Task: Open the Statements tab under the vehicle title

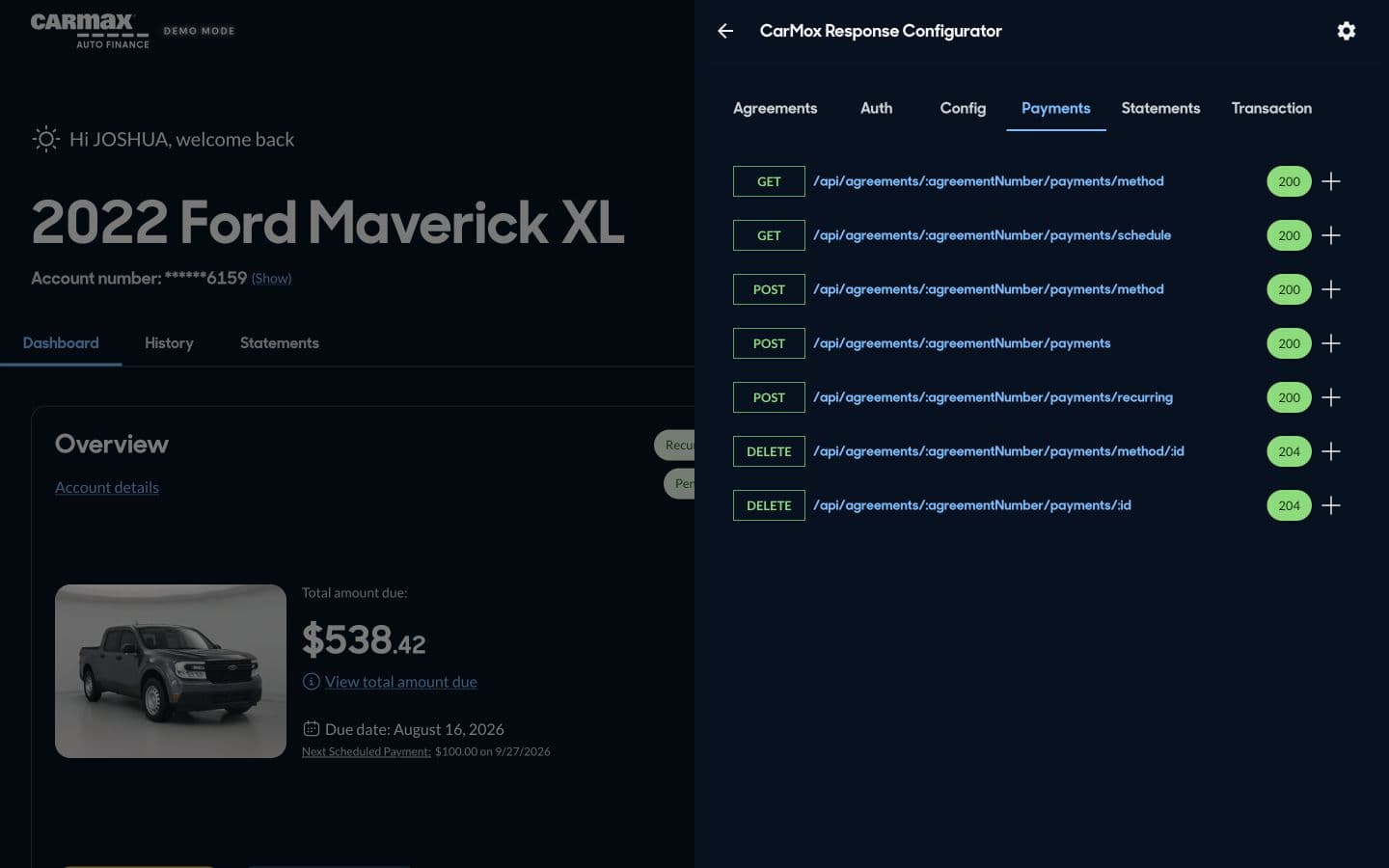Action: (279, 343)
